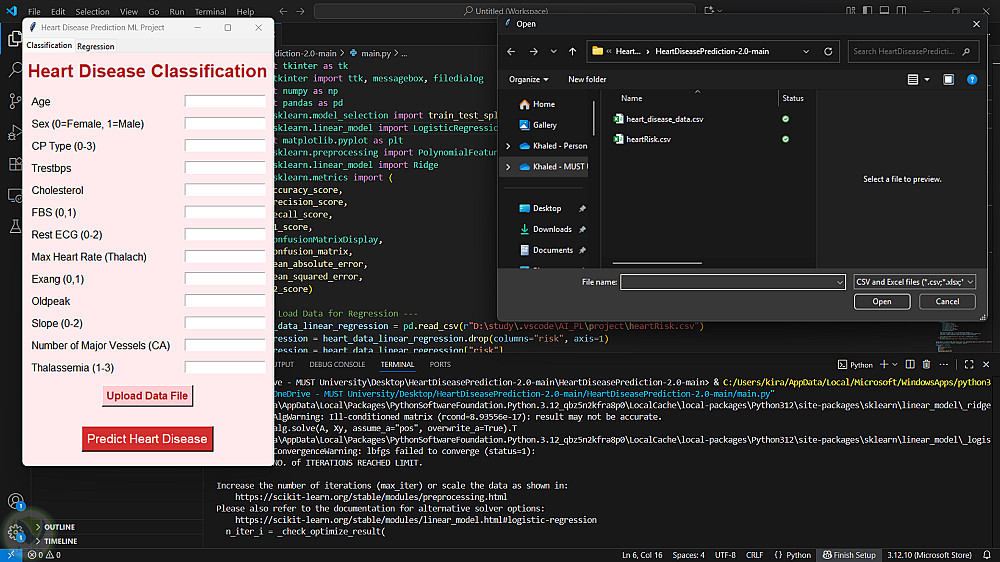Click the notifications bell in status bar
Image resolution: width=1000 pixels, height=562 pixels.
(986, 555)
